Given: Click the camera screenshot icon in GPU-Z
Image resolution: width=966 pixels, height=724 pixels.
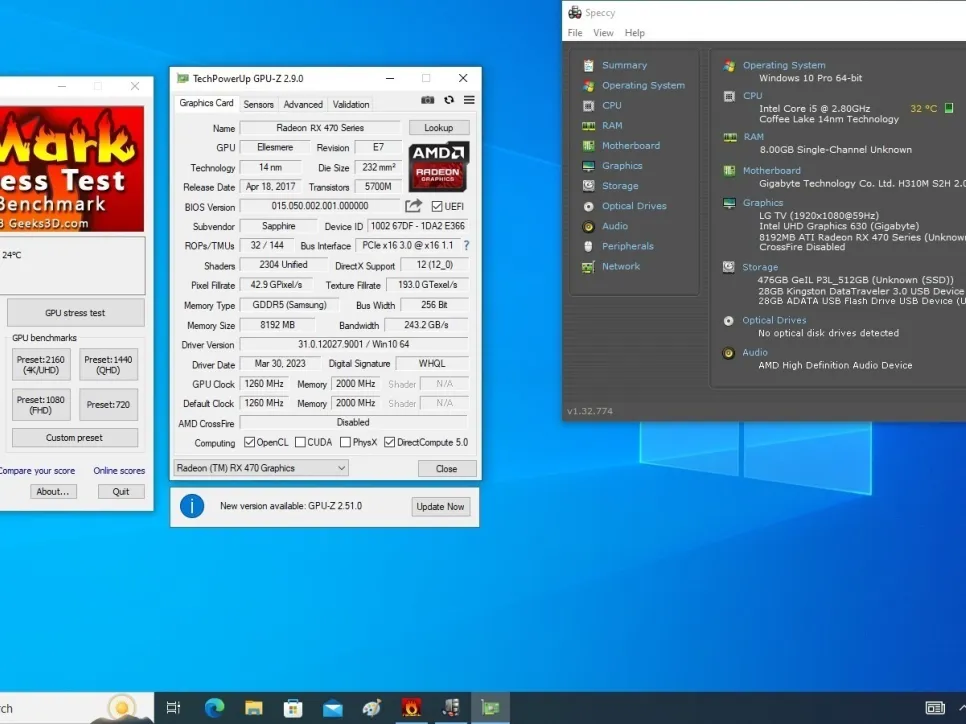Looking at the screenshot, I should pyautogui.click(x=428, y=100).
